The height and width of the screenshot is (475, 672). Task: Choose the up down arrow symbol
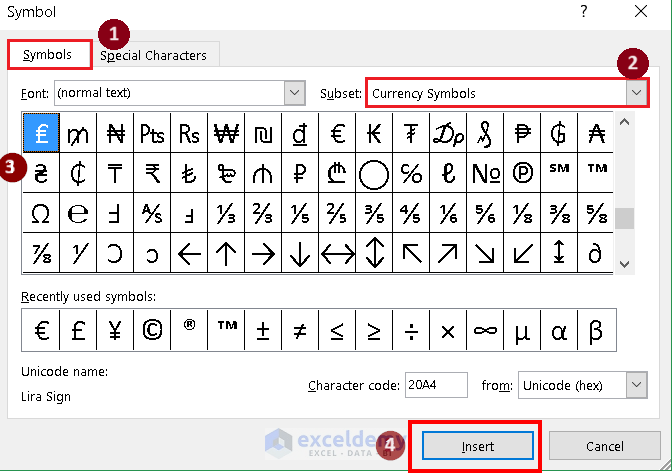tap(374, 252)
